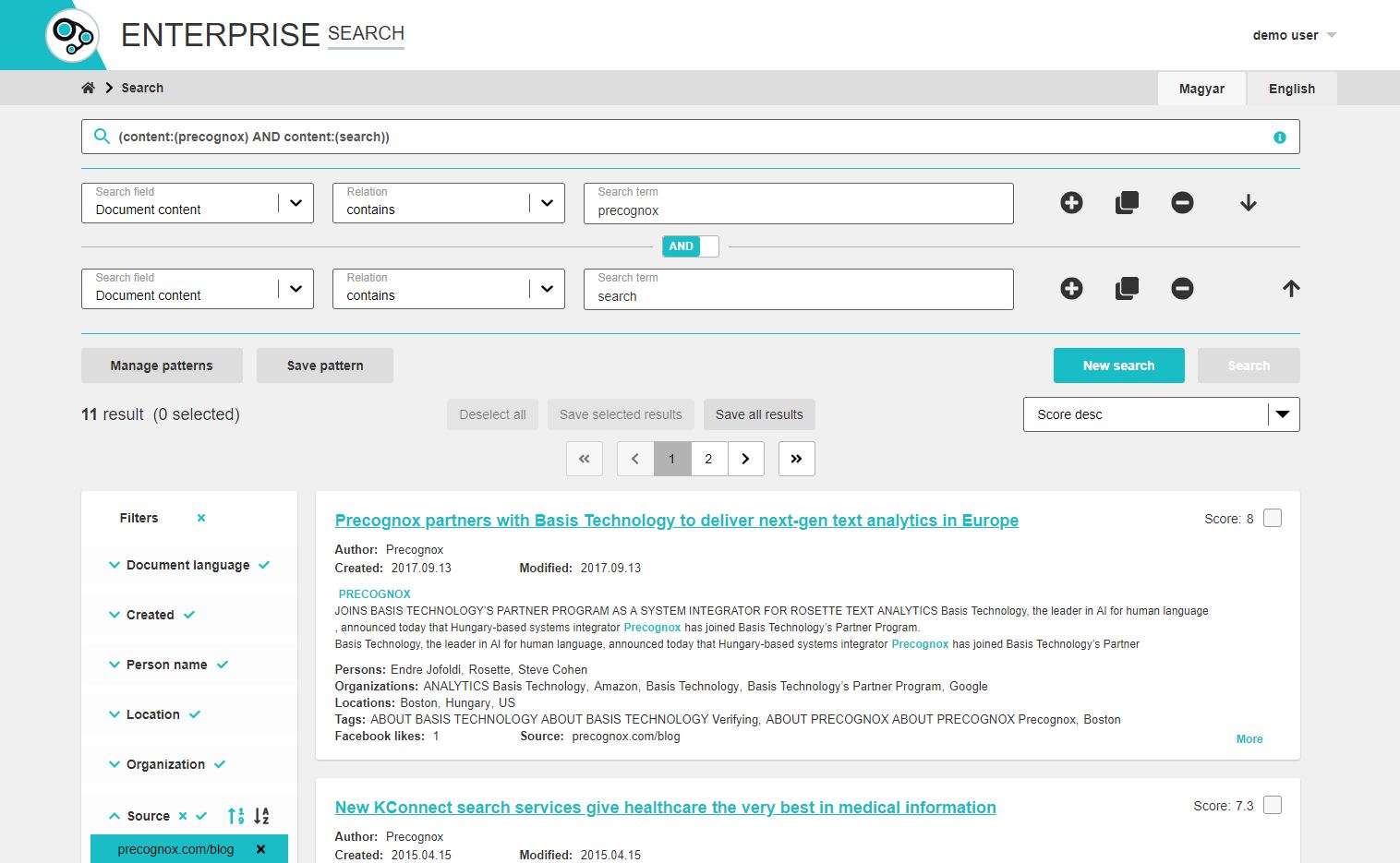Move first condition down with arrow

(x=1248, y=203)
